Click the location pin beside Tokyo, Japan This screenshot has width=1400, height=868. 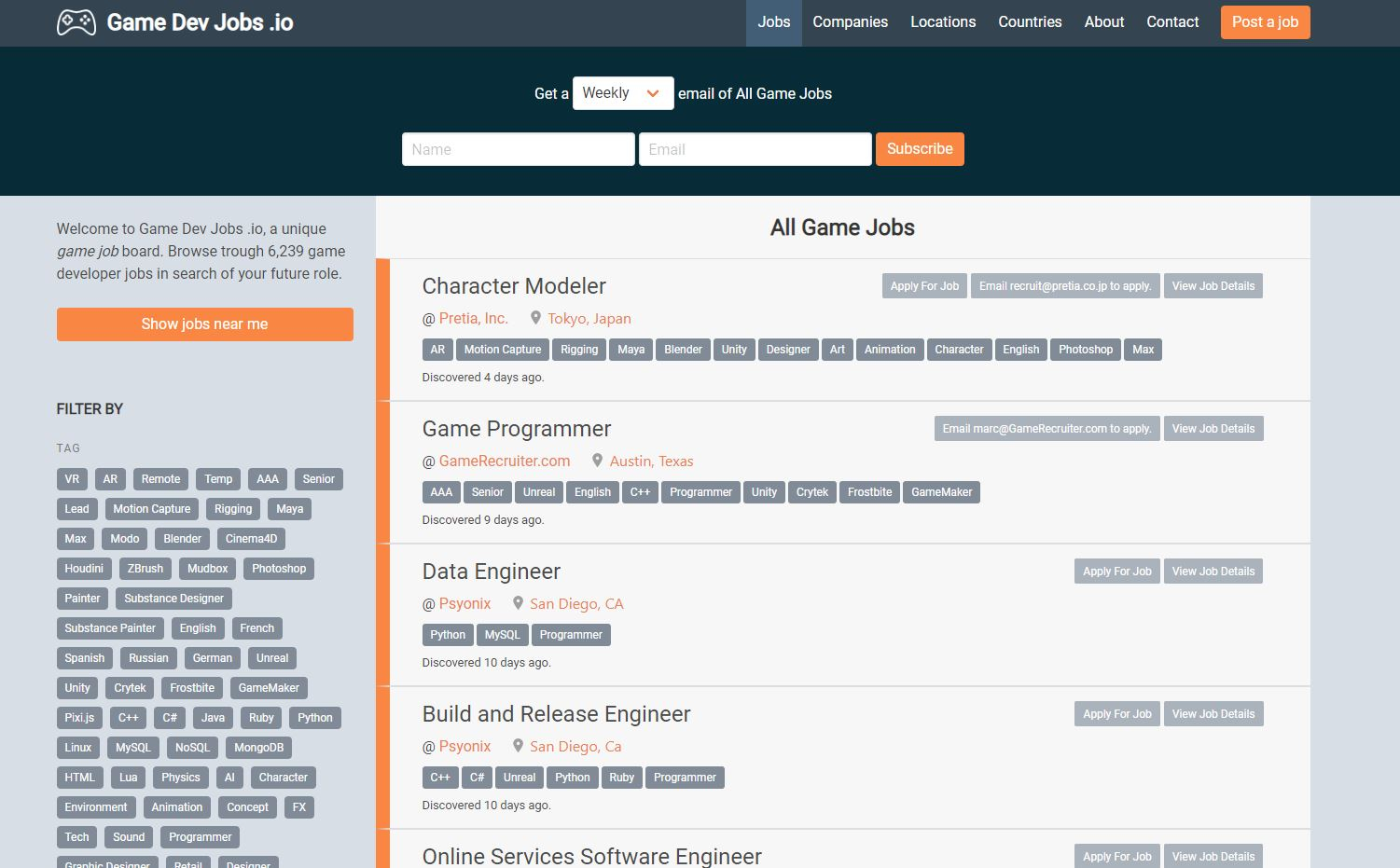pyautogui.click(x=535, y=318)
